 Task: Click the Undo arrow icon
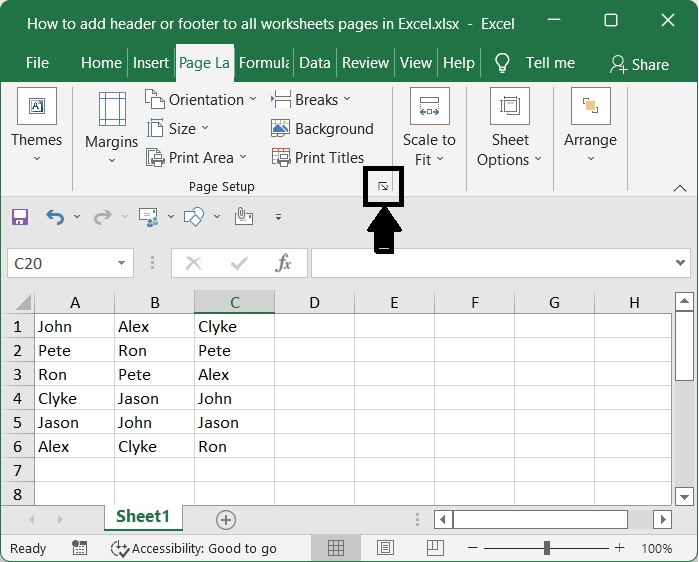[x=55, y=216]
